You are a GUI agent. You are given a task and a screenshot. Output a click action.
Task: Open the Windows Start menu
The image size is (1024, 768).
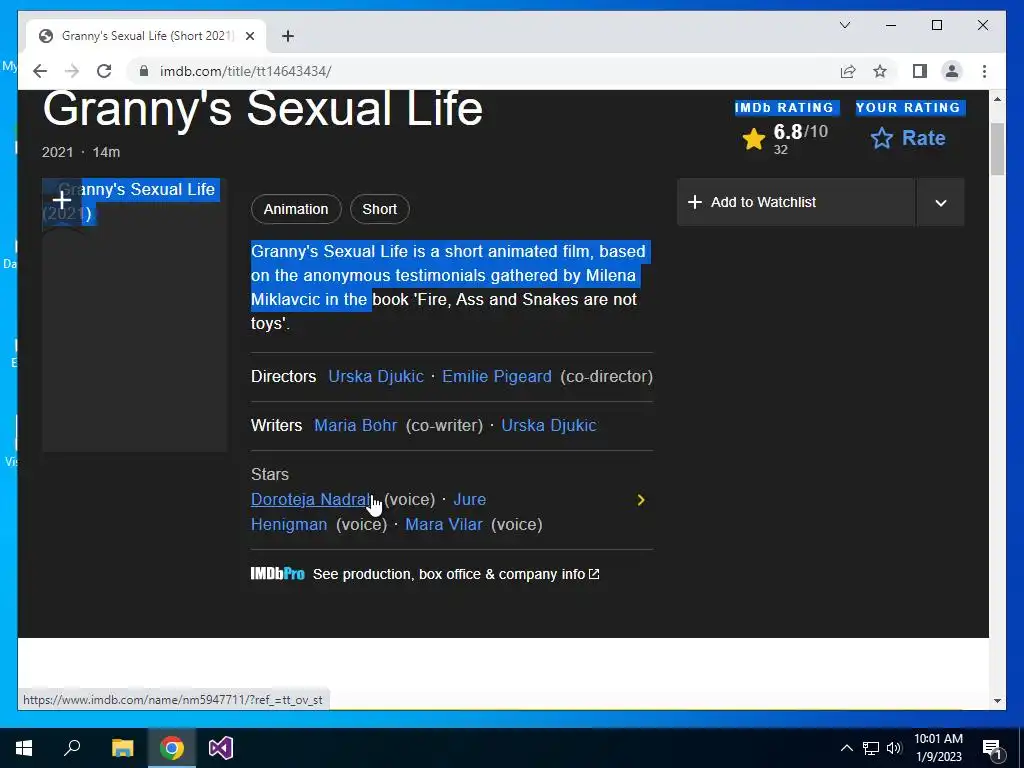point(24,748)
